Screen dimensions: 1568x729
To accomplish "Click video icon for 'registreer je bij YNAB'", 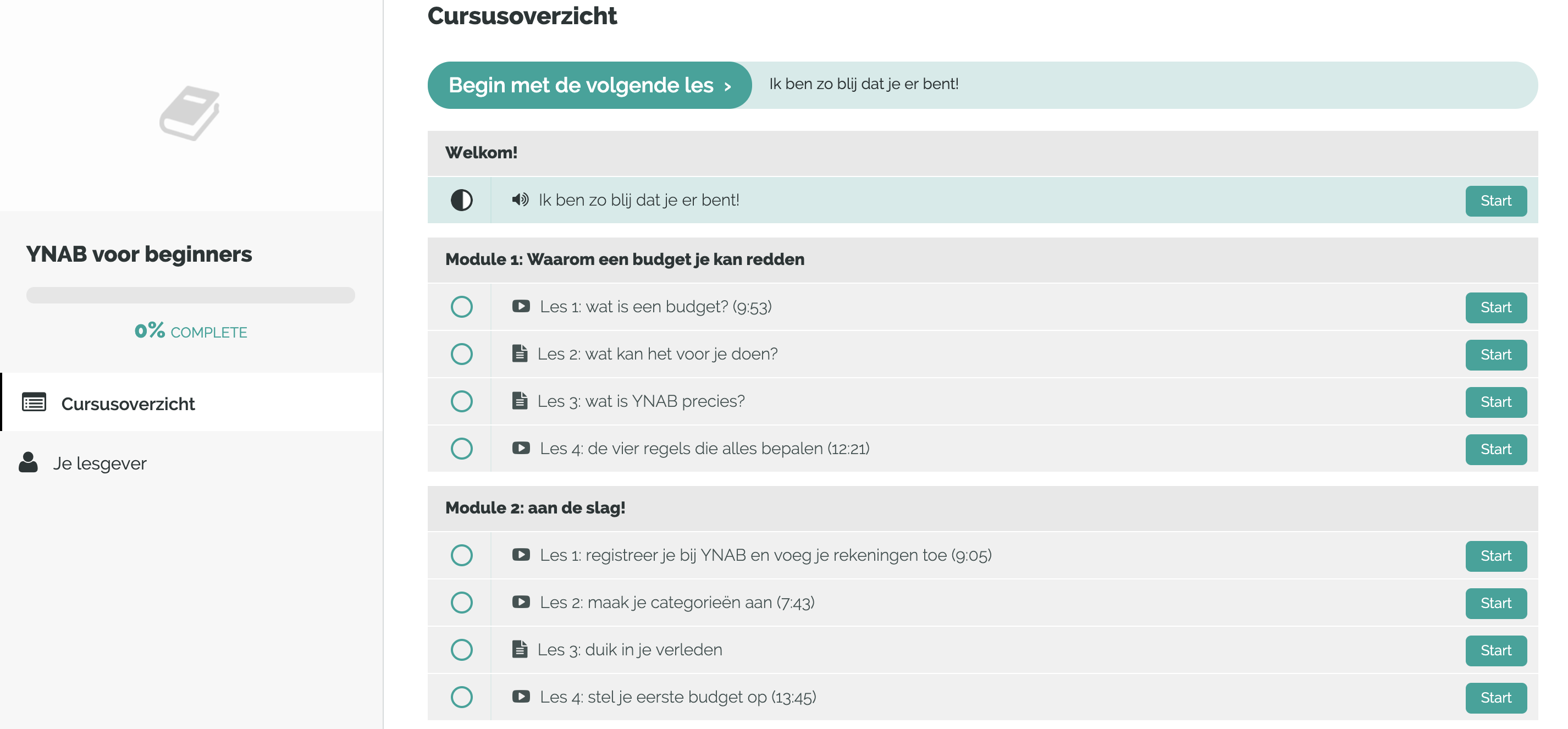I will coord(521,554).
